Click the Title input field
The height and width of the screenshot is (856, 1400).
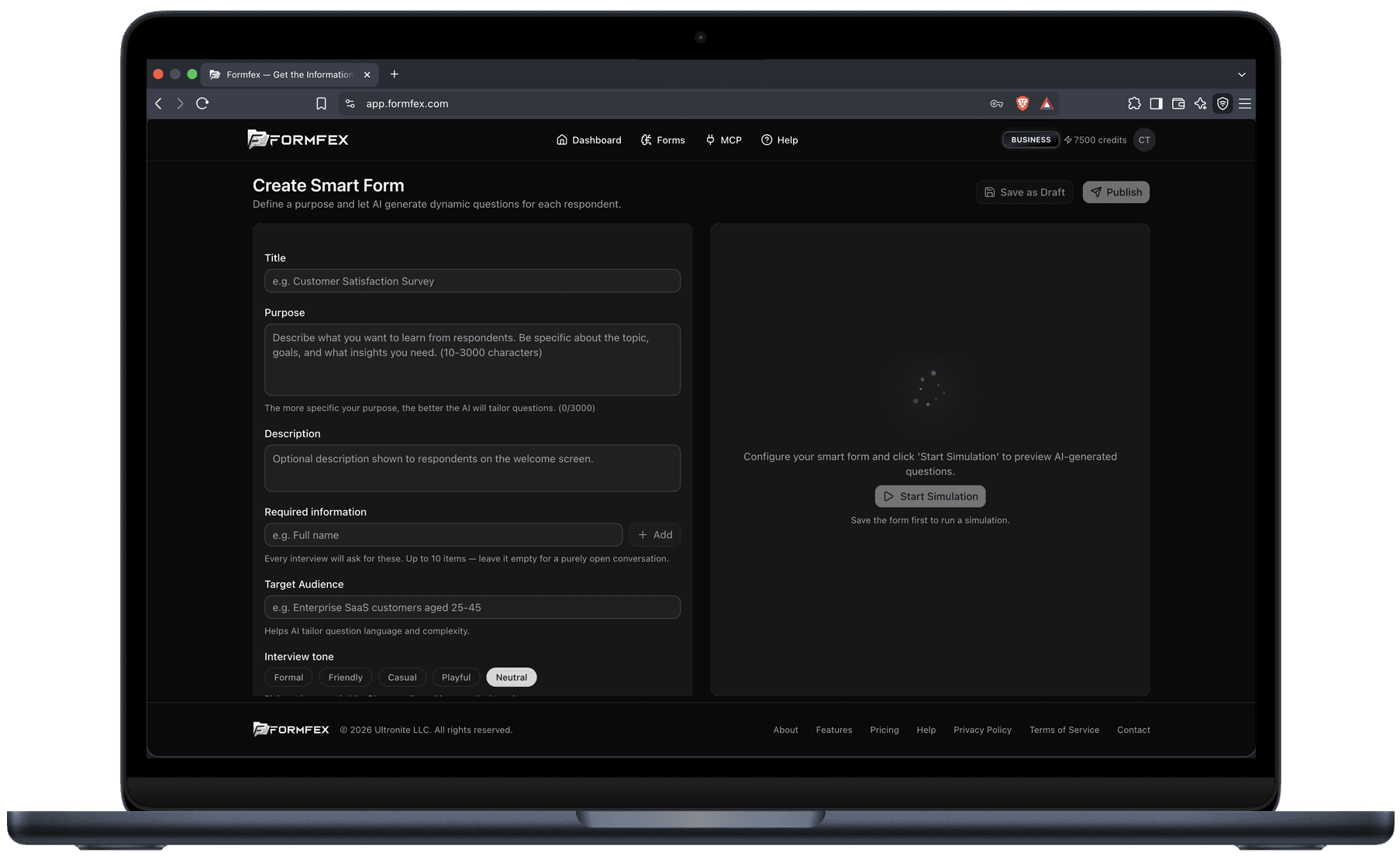(x=472, y=281)
